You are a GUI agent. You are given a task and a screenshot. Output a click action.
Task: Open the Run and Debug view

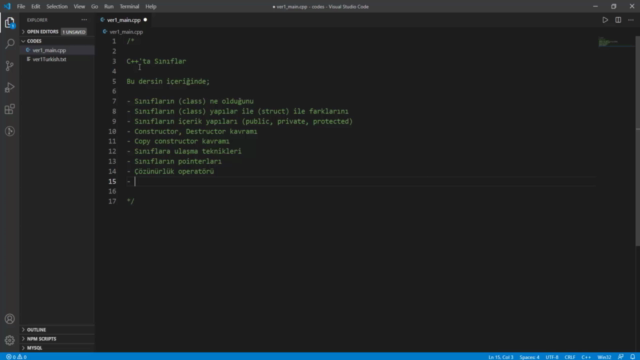(x=10, y=87)
